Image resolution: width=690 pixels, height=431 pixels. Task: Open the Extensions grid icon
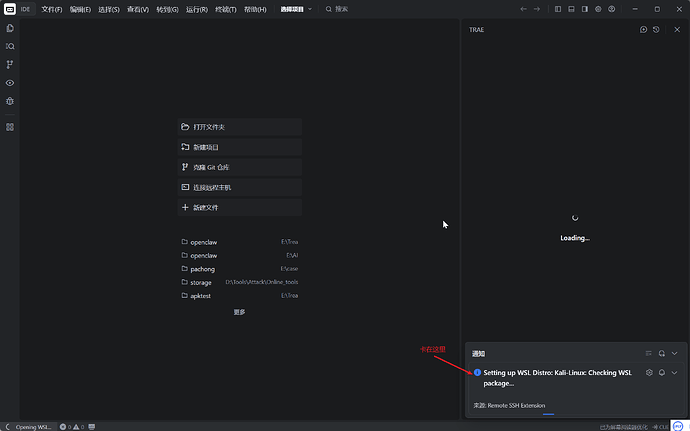pyautogui.click(x=10, y=127)
